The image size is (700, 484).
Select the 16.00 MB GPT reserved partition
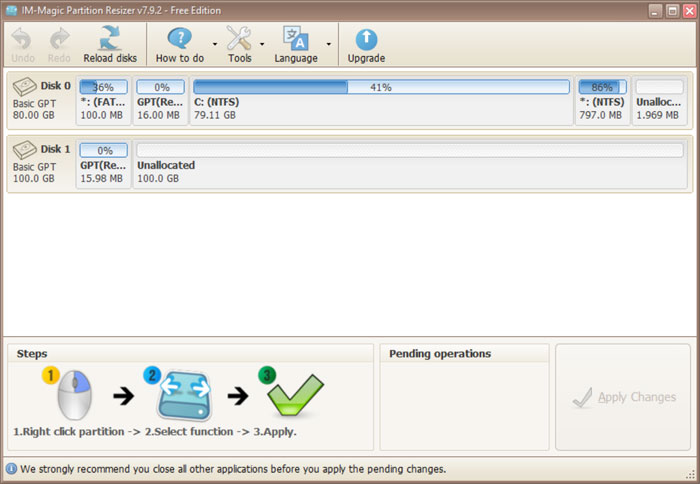[160, 100]
